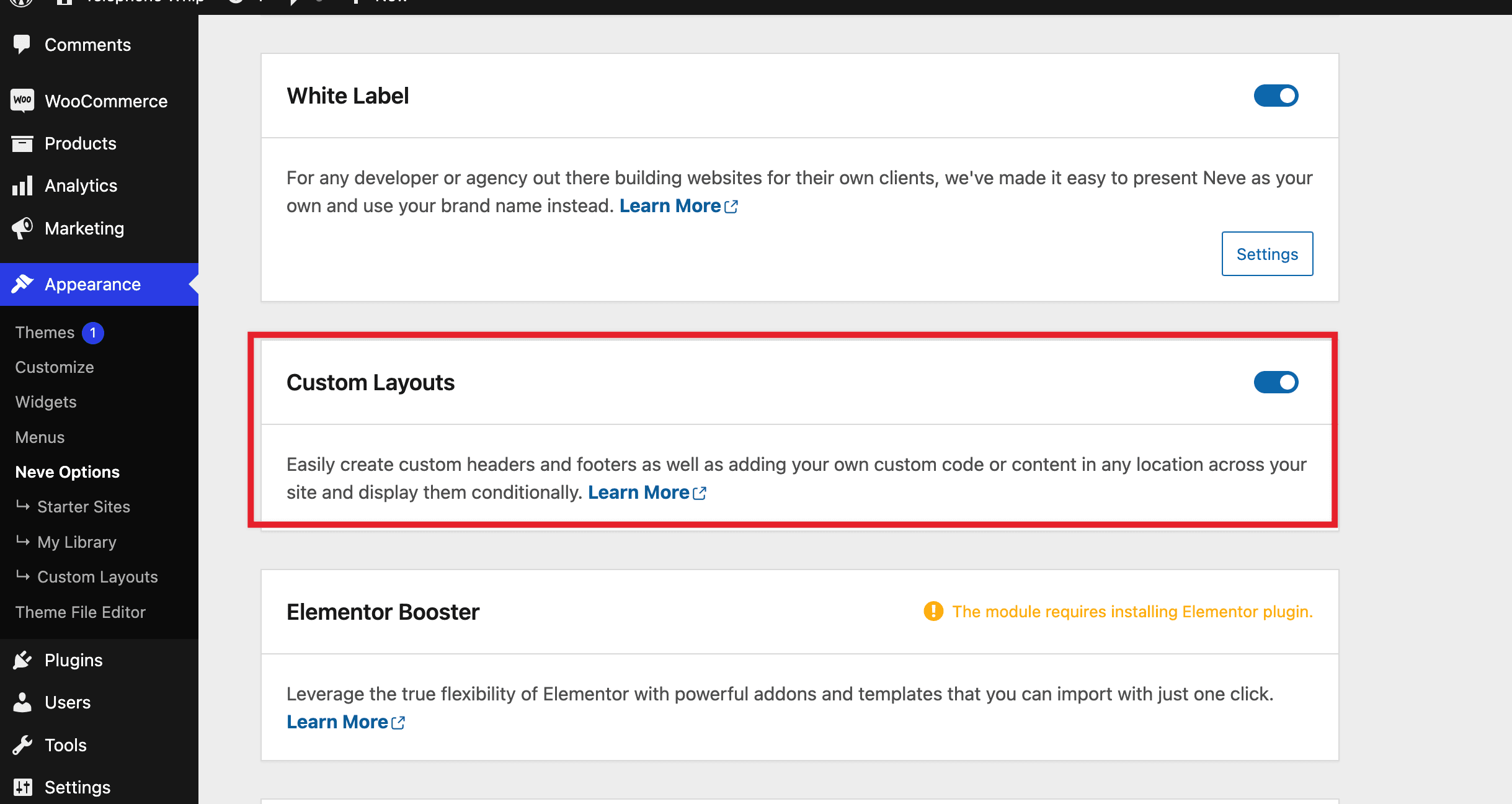The width and height of the screenshot is (1512, 804).
Task: Click the Themes update count badge
Action: coord(93,332)
